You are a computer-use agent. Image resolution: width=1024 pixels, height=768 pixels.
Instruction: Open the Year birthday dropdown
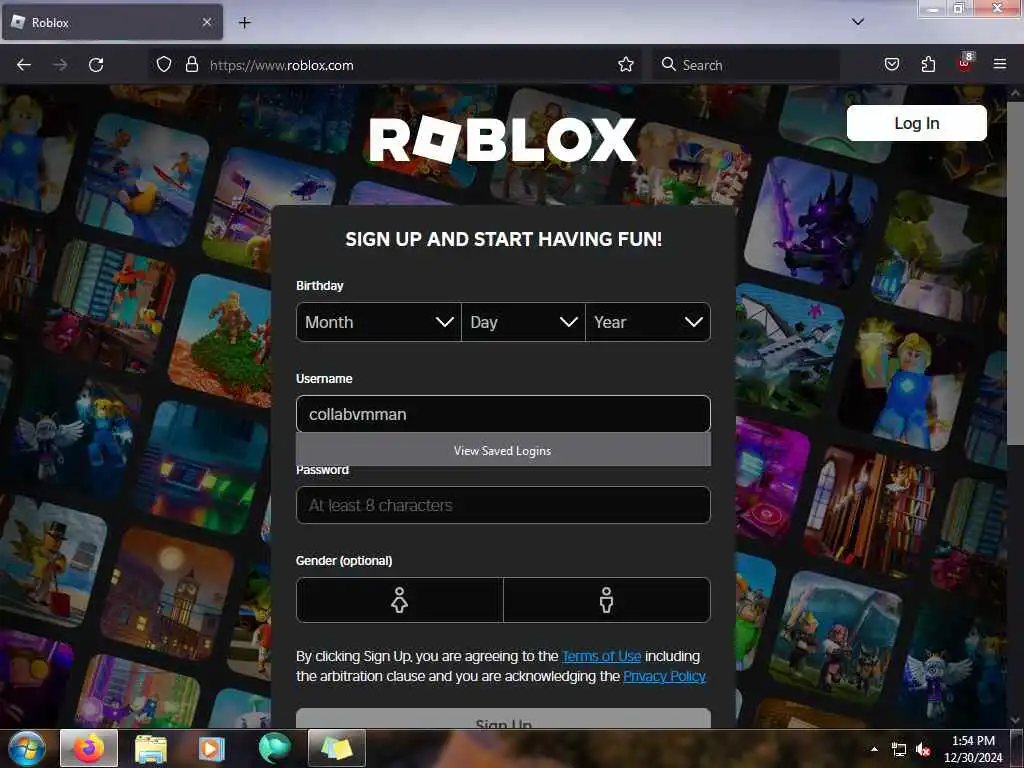click(x=648, y=322)
